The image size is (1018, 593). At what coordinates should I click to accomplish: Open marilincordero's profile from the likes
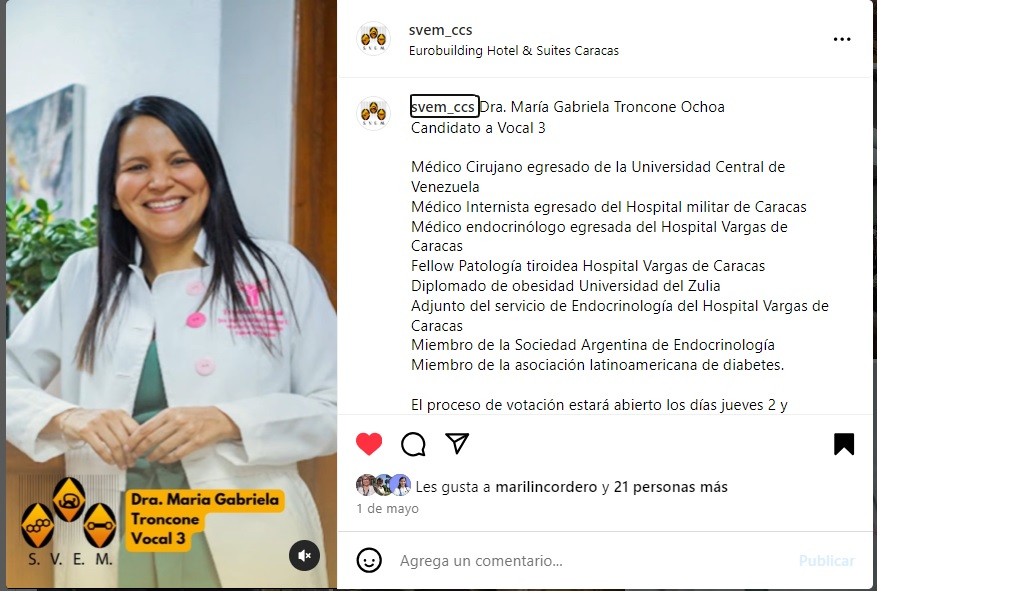pos(546,487)
